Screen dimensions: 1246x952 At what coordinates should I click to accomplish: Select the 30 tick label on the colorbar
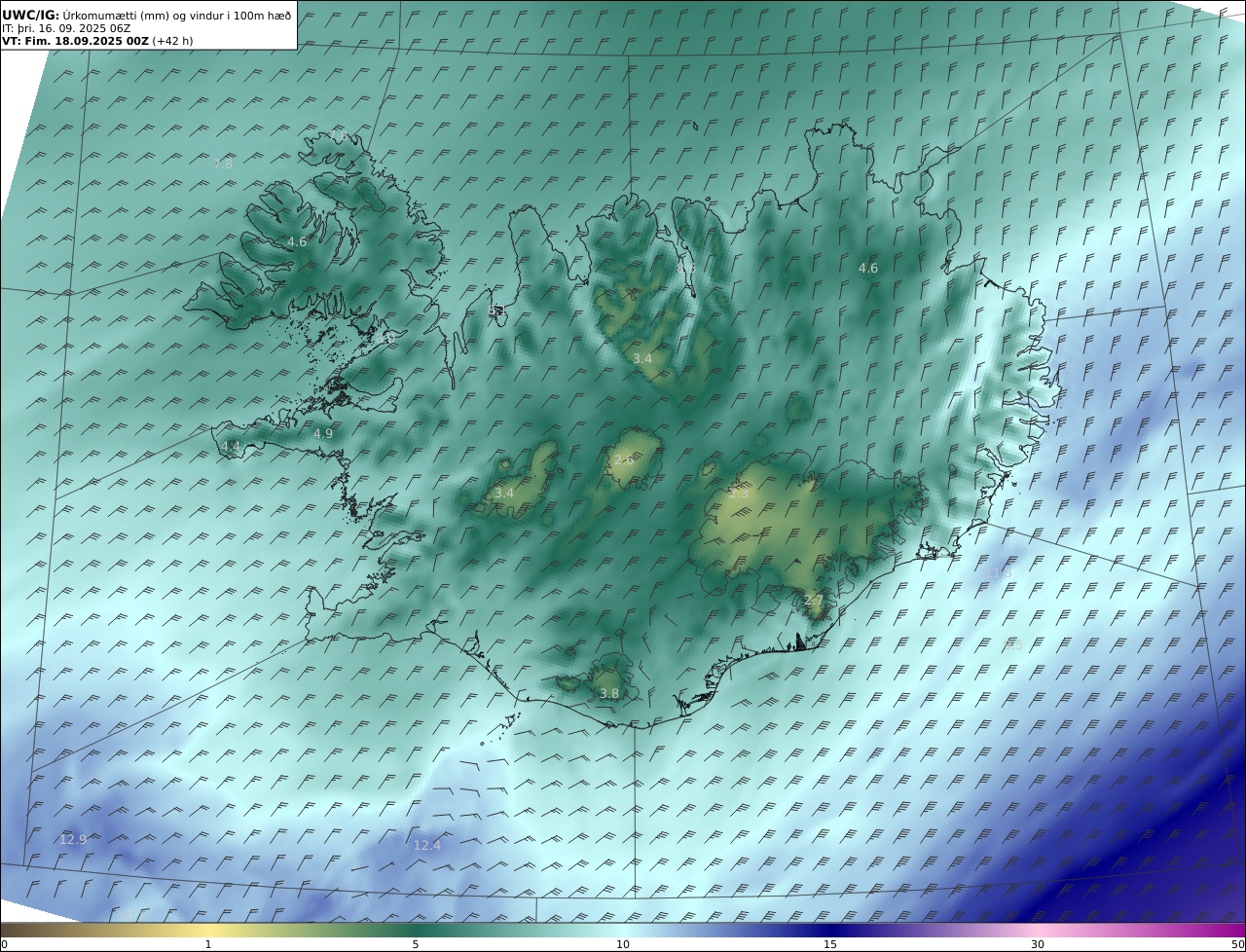[1038, 944]
